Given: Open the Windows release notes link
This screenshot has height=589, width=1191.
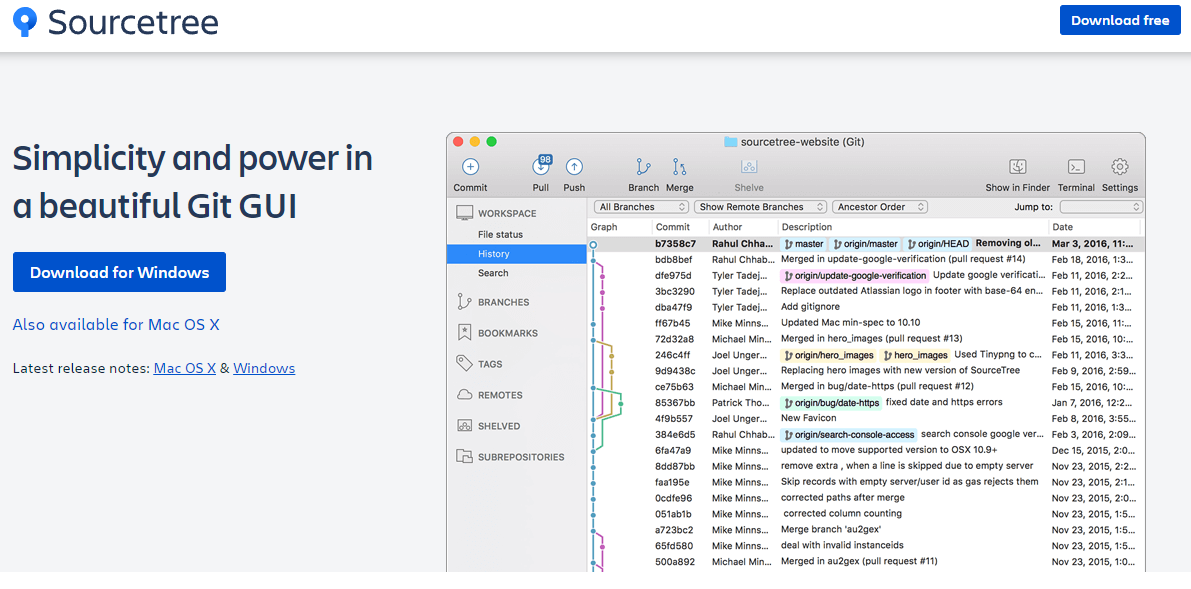Looking at the screenshot, I should point(264,369).
